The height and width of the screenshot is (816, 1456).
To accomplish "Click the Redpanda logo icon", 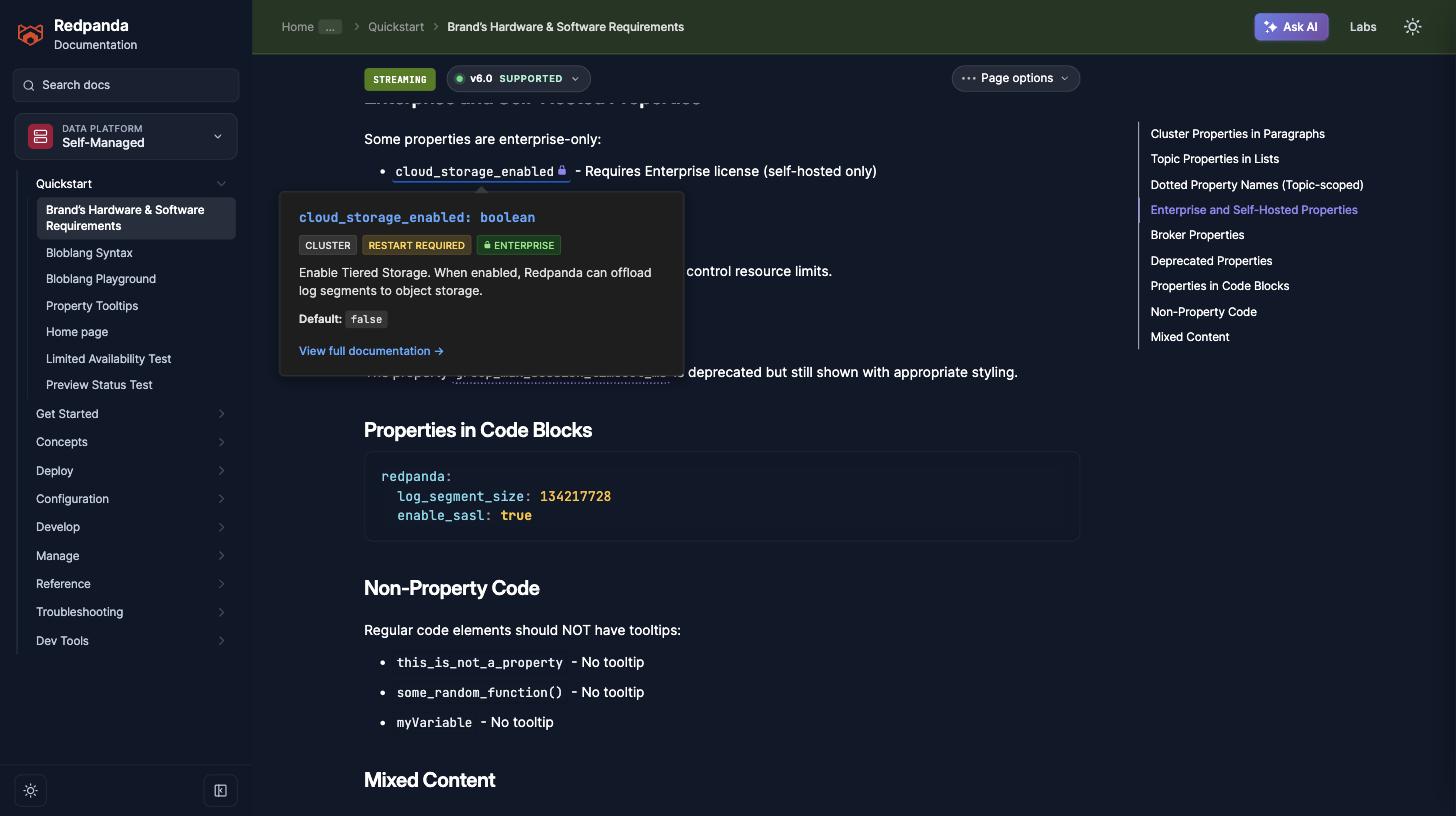I will point(31,35).
